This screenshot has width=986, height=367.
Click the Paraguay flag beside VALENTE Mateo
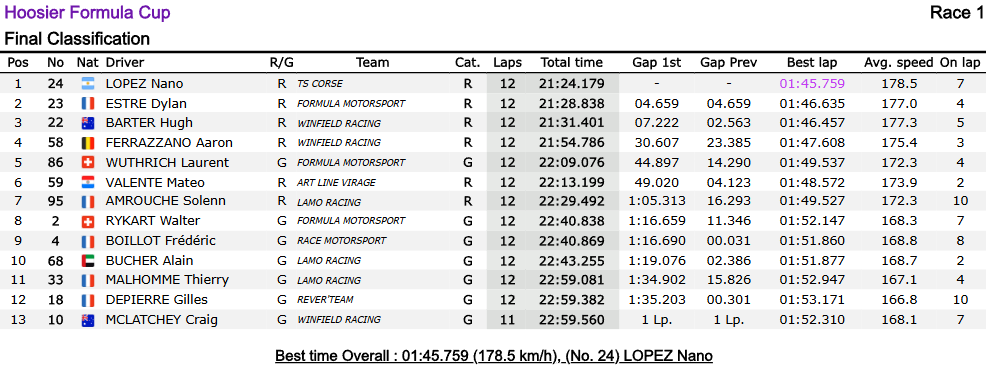pyautogui.click(x=87, y=183)
